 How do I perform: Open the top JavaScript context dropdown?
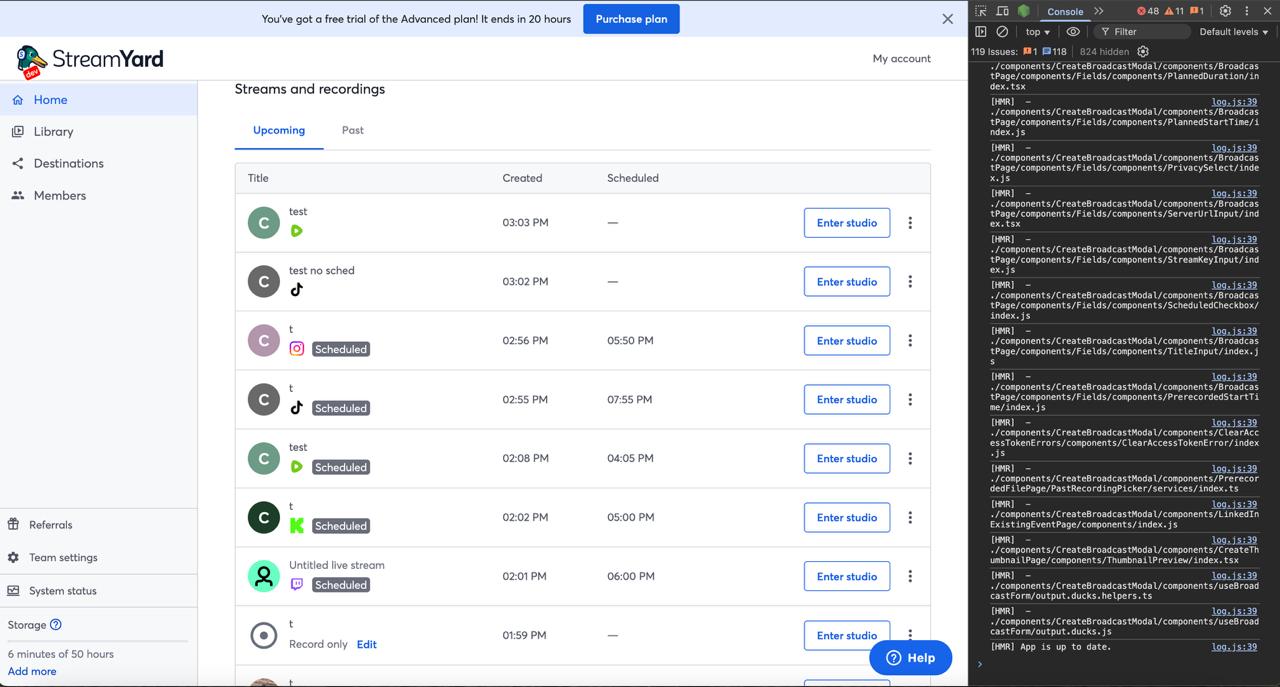pyautogui.click(x=1038, y=32)
